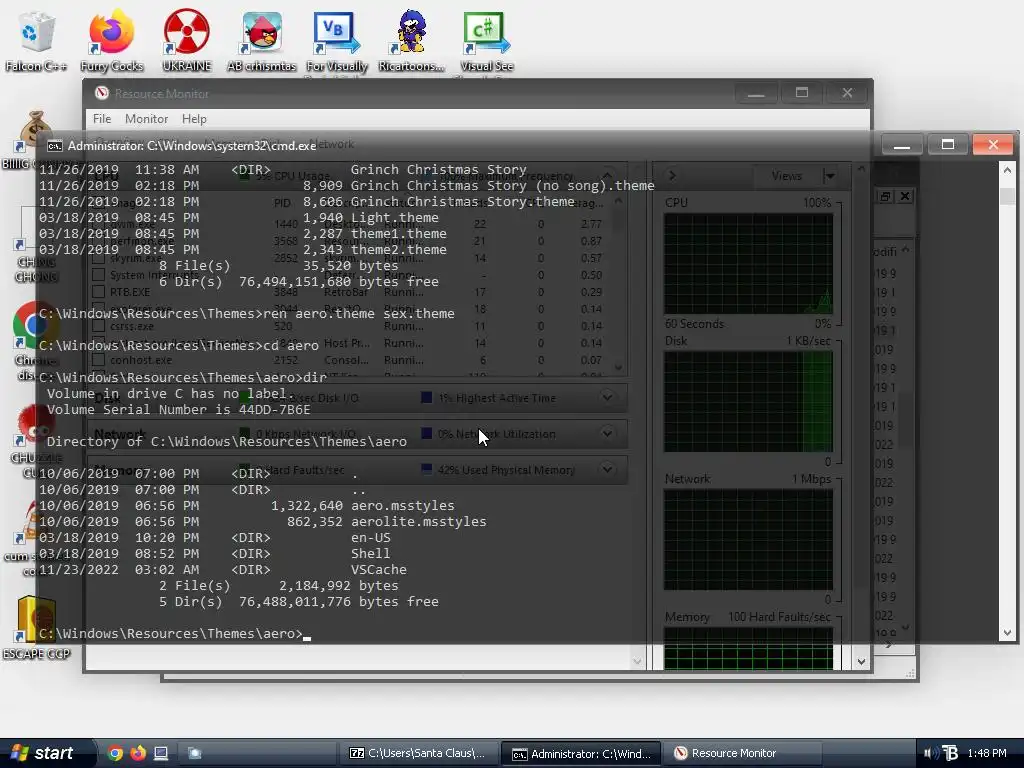Switch to the 7-Zip C:\Users\Santa Claus taskbar button
1024x768 pixels.
(x=419, y=753)
